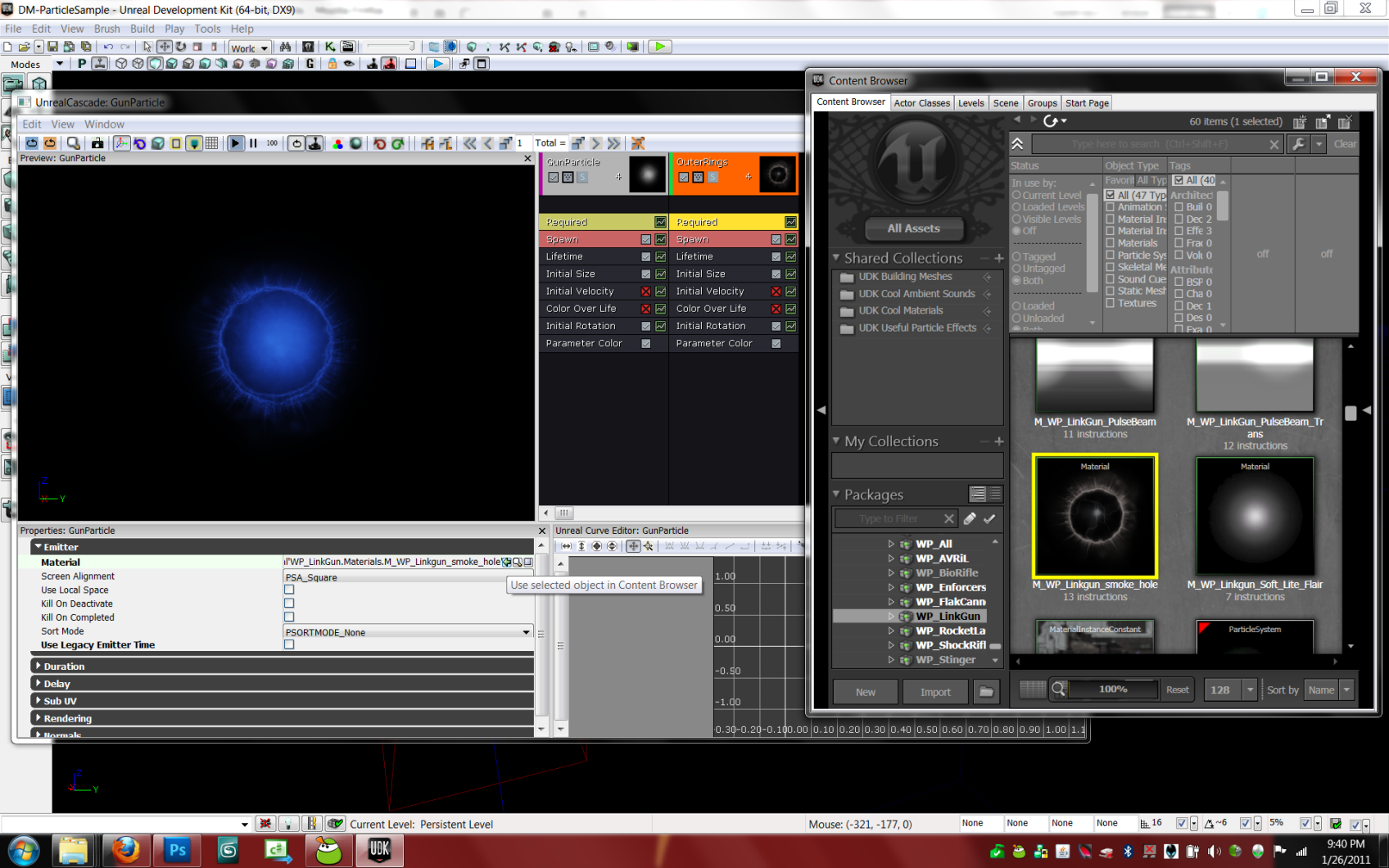The image size is (1389, 868).
Task: Toggle the preview sphere icon in Cascade
Action: pos(355,142)
